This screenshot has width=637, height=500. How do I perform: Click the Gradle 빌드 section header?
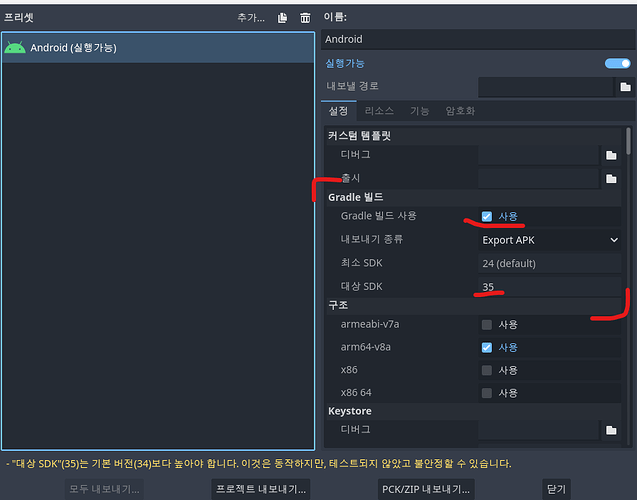[x=474, y=197]
